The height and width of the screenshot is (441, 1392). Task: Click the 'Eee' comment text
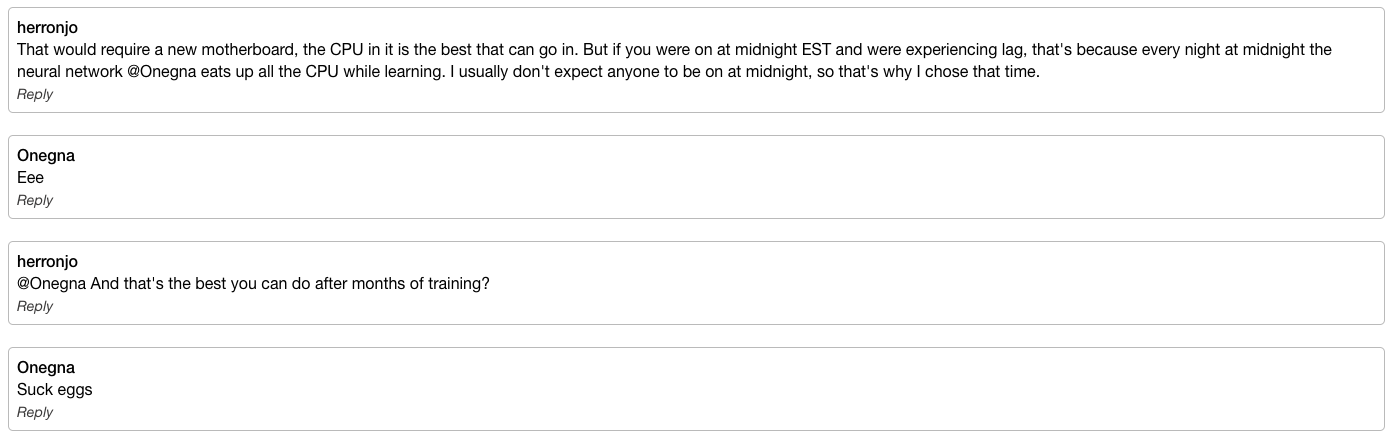[30, 178]
